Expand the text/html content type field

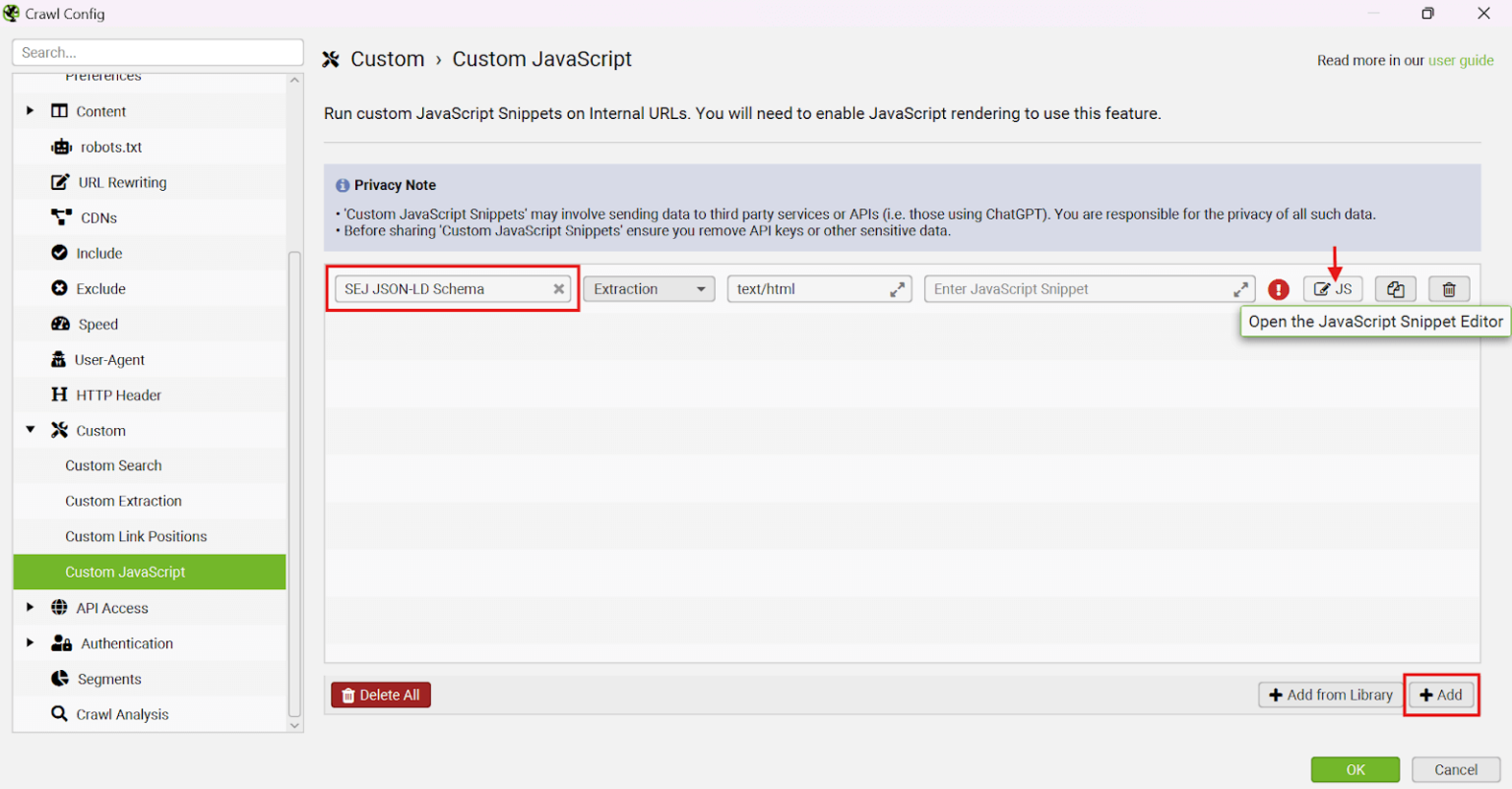896,288
